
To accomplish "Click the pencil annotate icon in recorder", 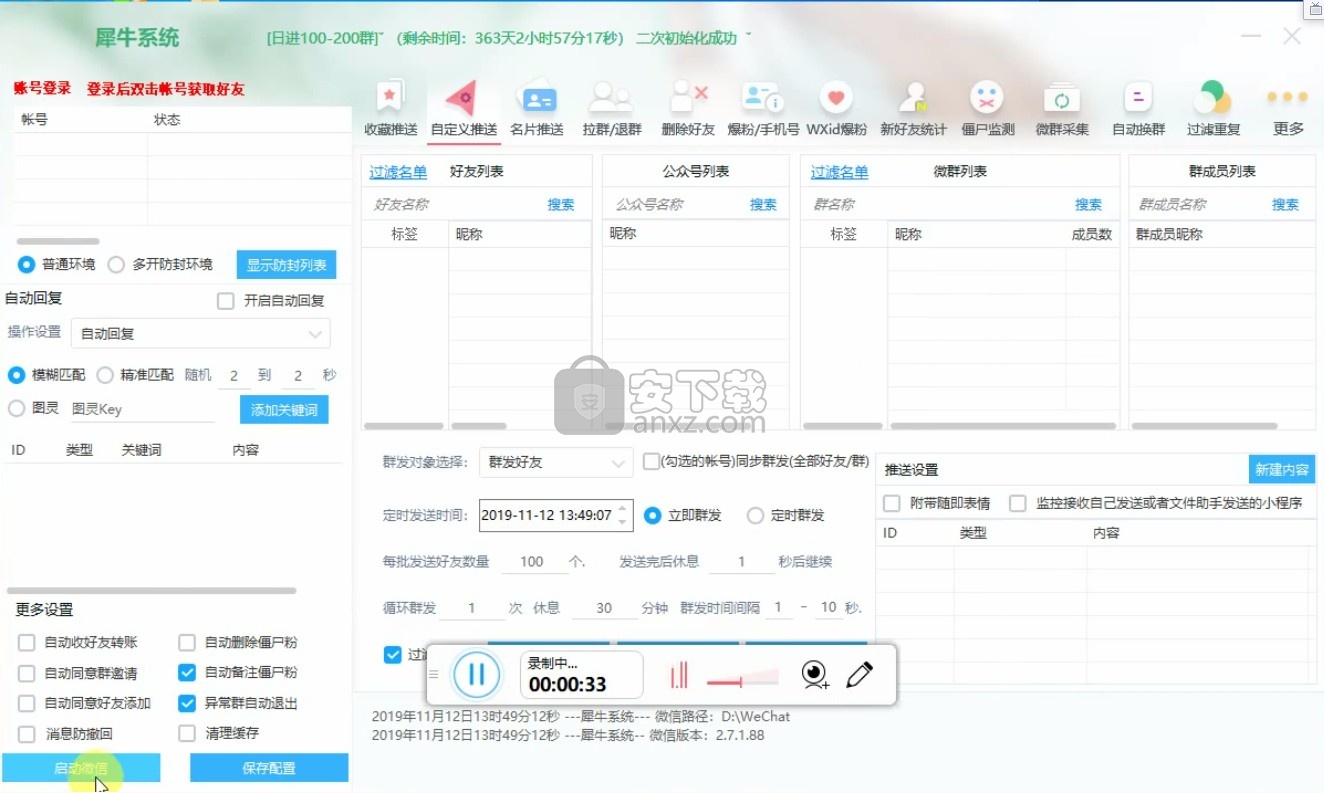I will pos(859,675).
